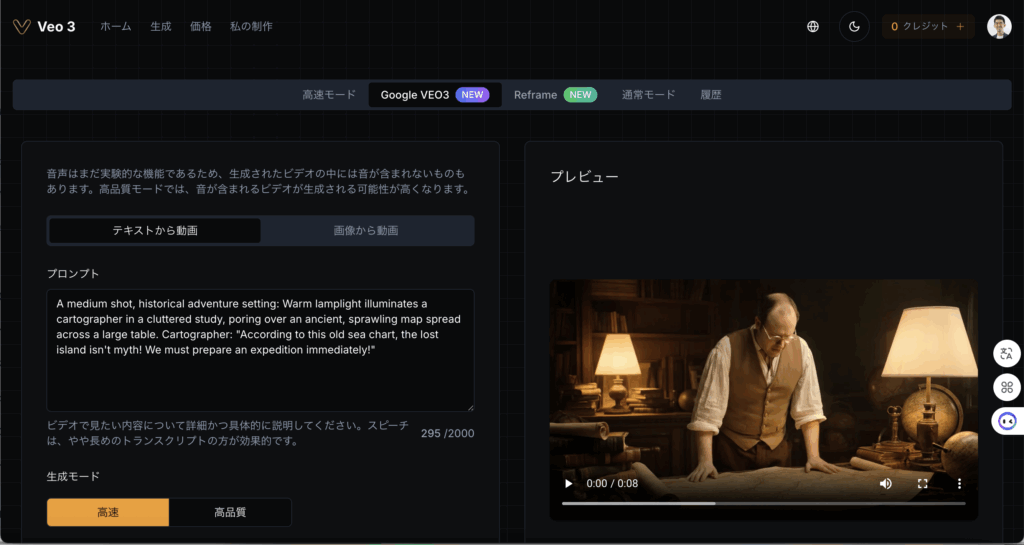Switch to Reframe tab
Screen dimensions: 1024x545
555,95
